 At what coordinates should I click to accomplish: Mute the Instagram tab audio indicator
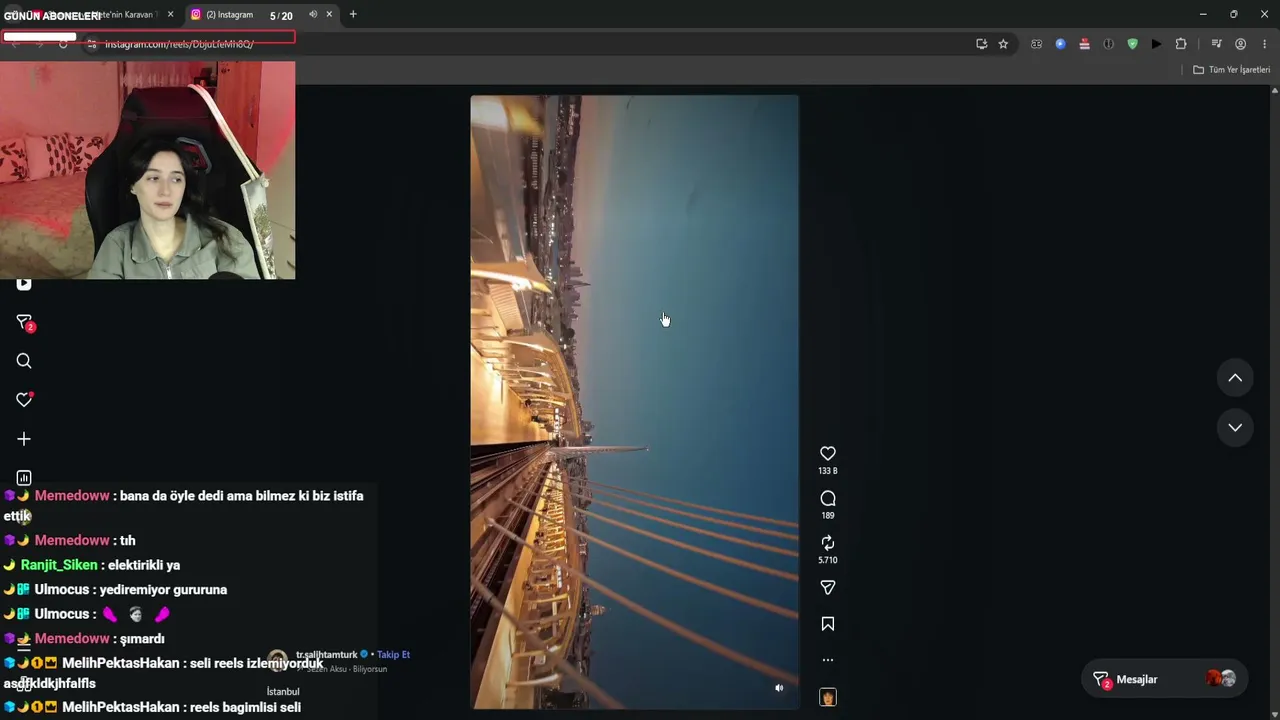313,14
